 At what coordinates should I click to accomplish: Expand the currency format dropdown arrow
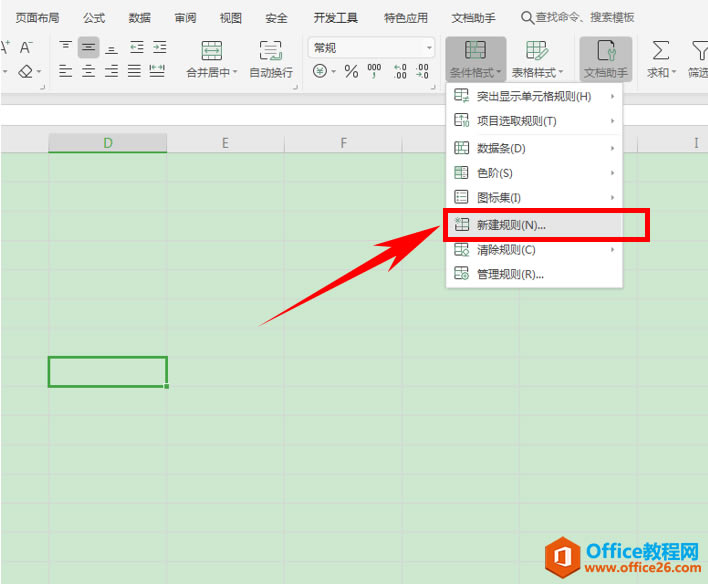pyautogui.click(x=334, y=71)
